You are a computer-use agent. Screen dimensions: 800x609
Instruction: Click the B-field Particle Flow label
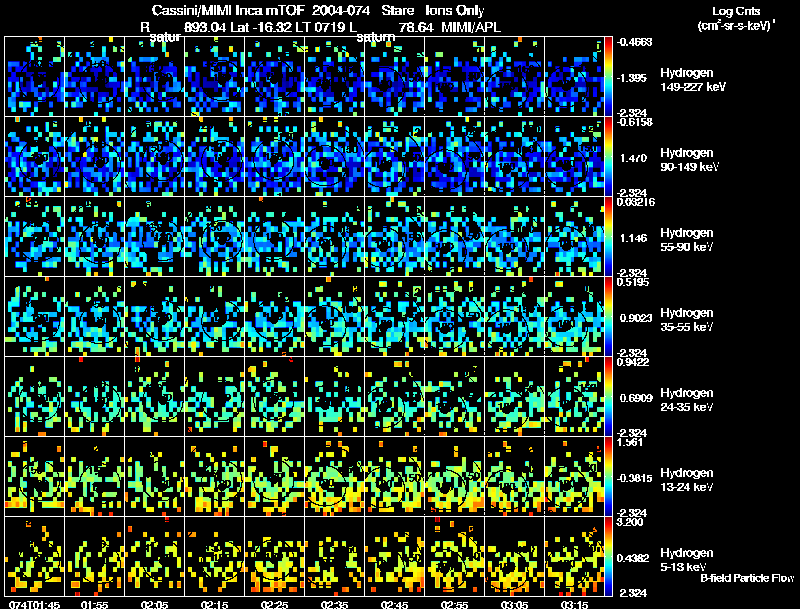747,578
